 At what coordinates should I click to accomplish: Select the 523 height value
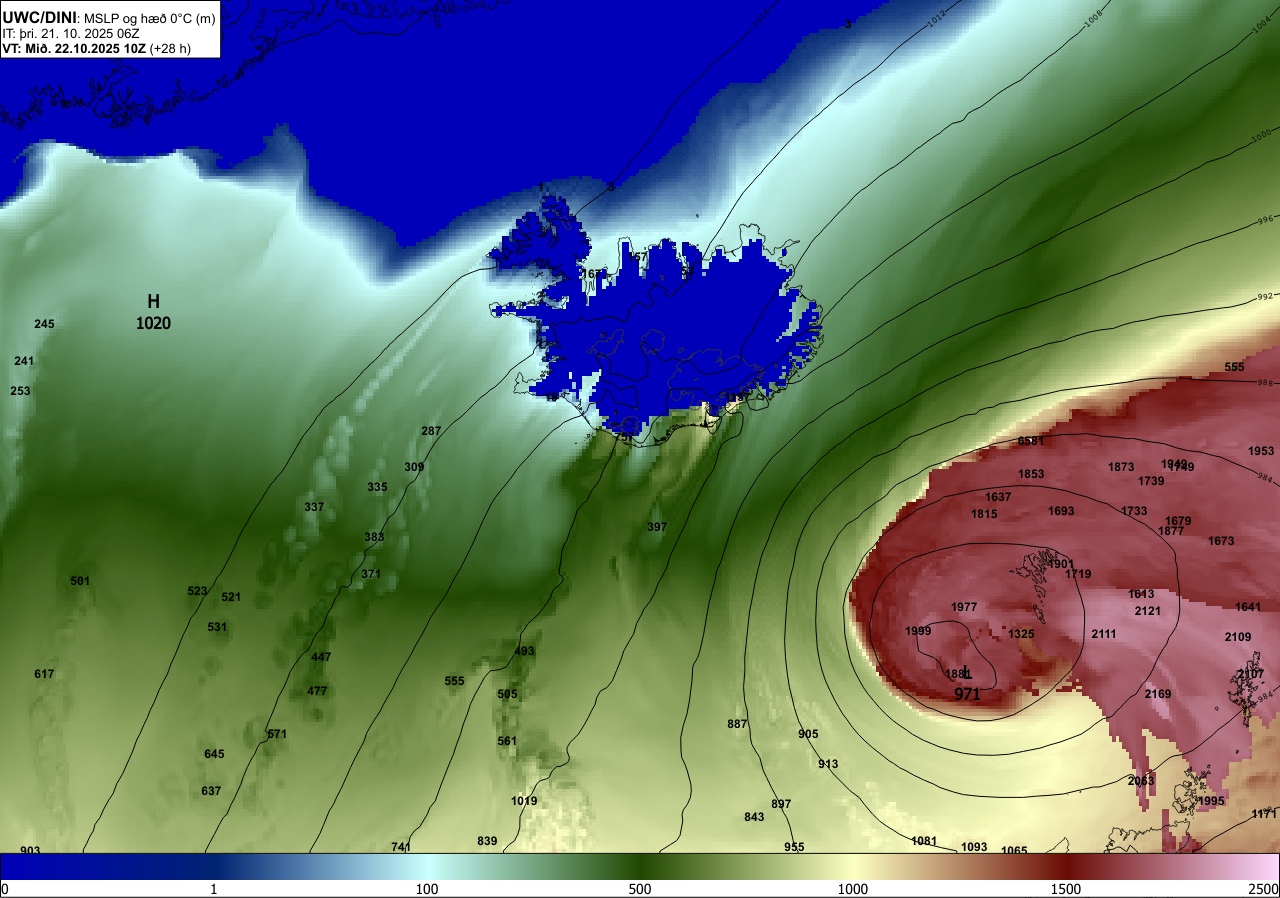click(x=197, y=591)
